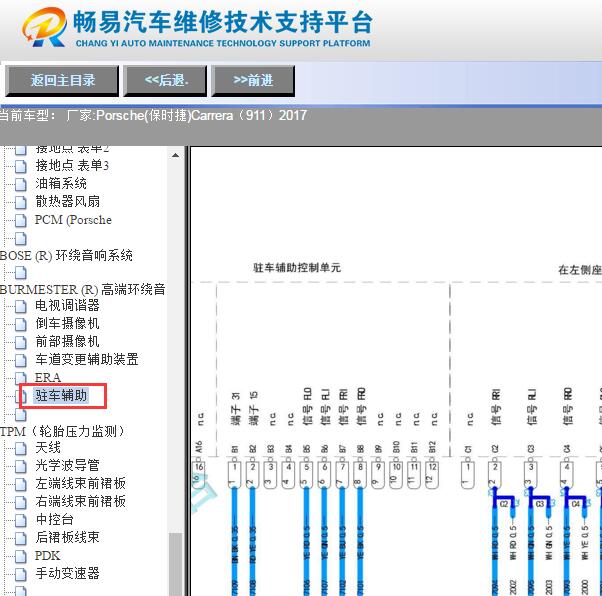Select 右端线束前裙板 in the tree
602x596 pixels.
81,502
